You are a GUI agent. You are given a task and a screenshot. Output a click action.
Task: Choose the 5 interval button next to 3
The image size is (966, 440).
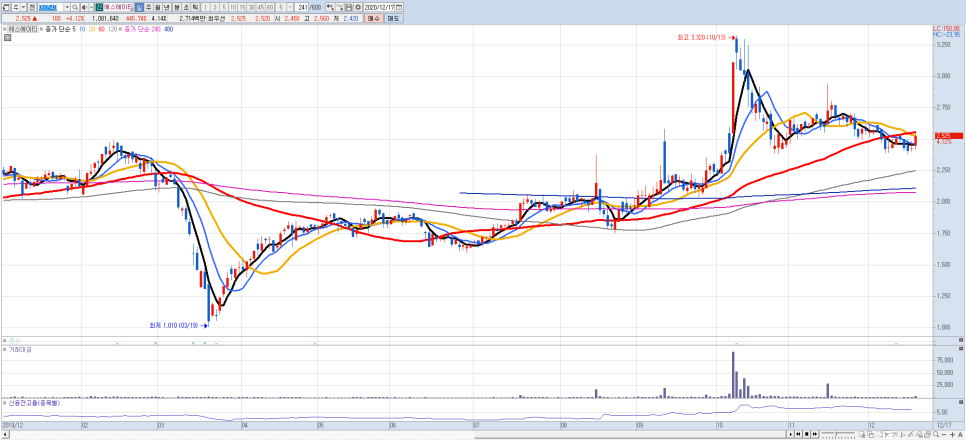pyautogui.click(x=224, y=7)
